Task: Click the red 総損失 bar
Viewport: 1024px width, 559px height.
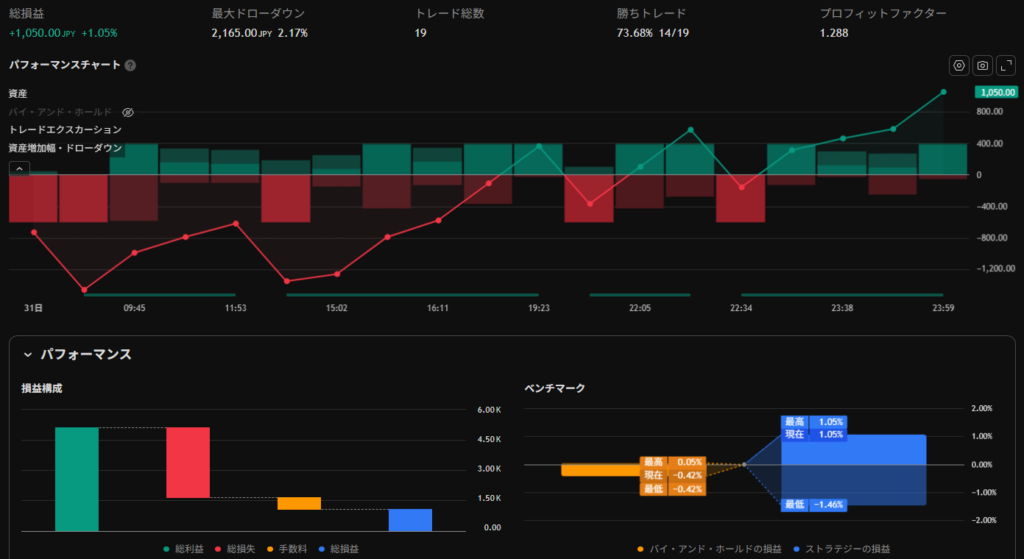Action: [188, 462]
